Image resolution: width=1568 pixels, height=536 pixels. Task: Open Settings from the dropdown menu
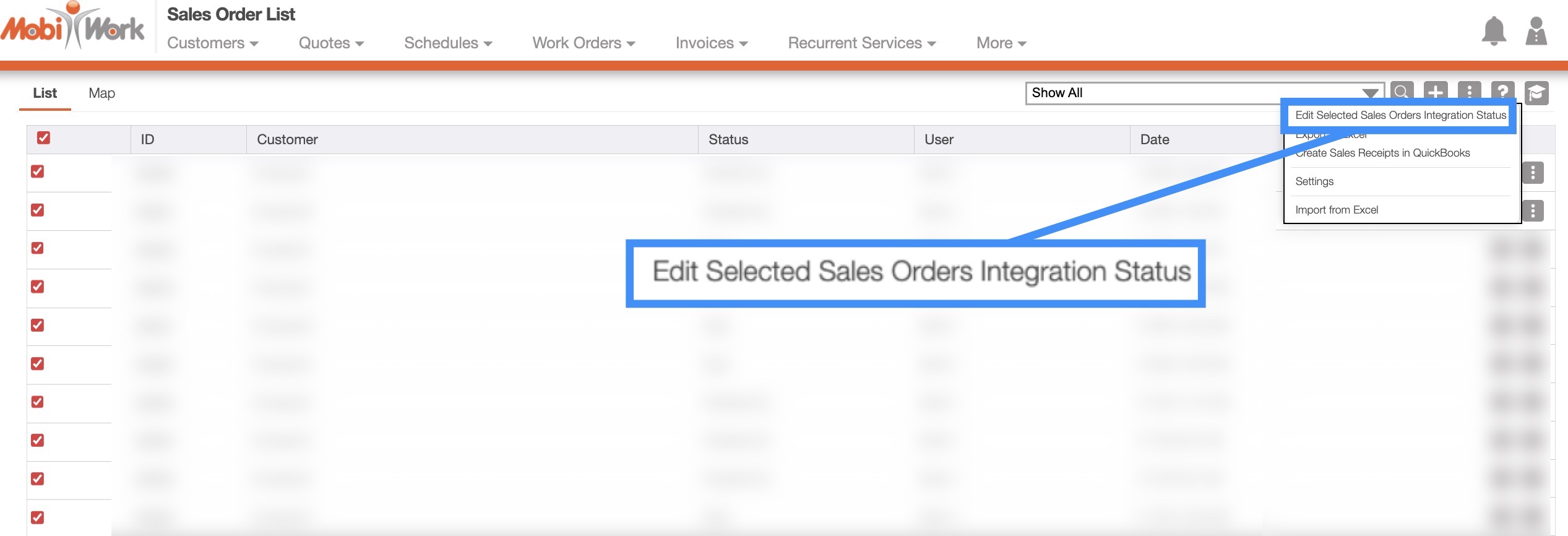click(1314, 181)
